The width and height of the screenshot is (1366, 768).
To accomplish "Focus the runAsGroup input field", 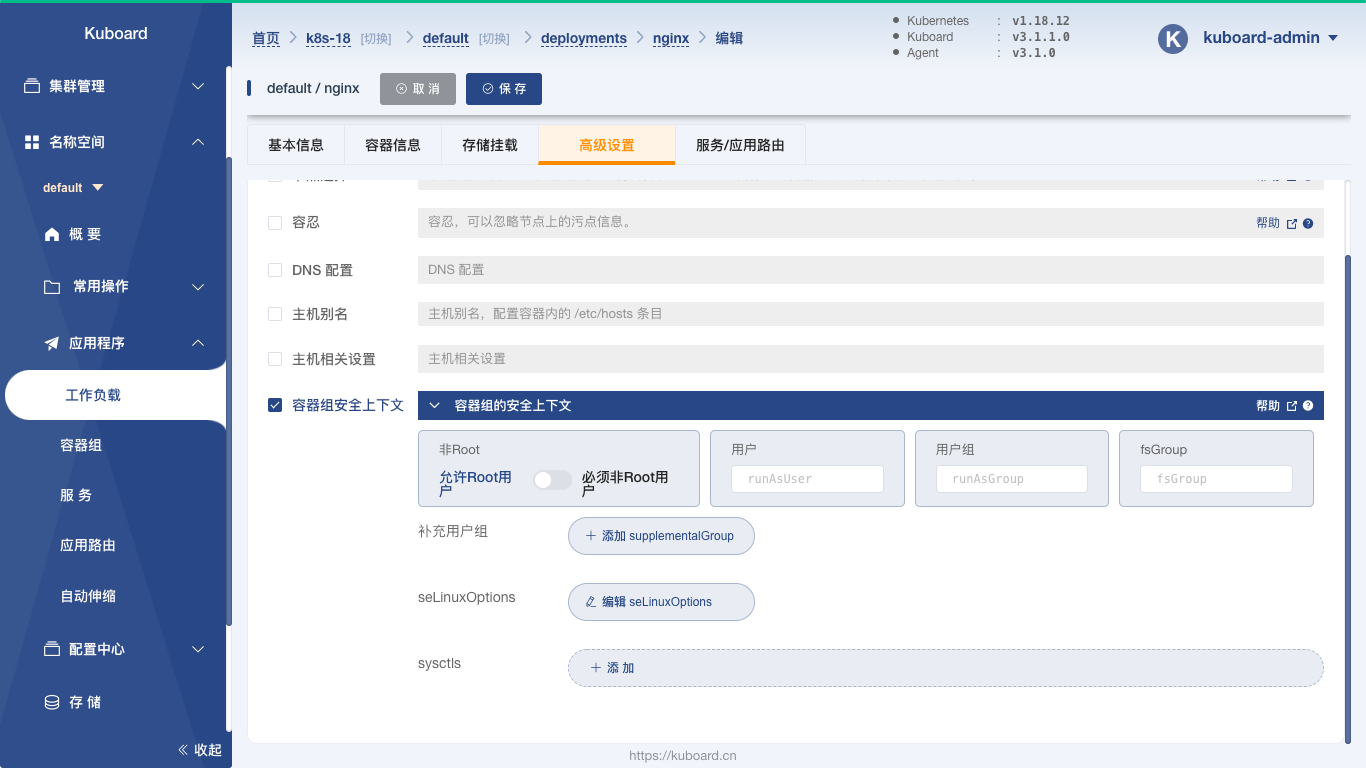I will (1012, 479).
